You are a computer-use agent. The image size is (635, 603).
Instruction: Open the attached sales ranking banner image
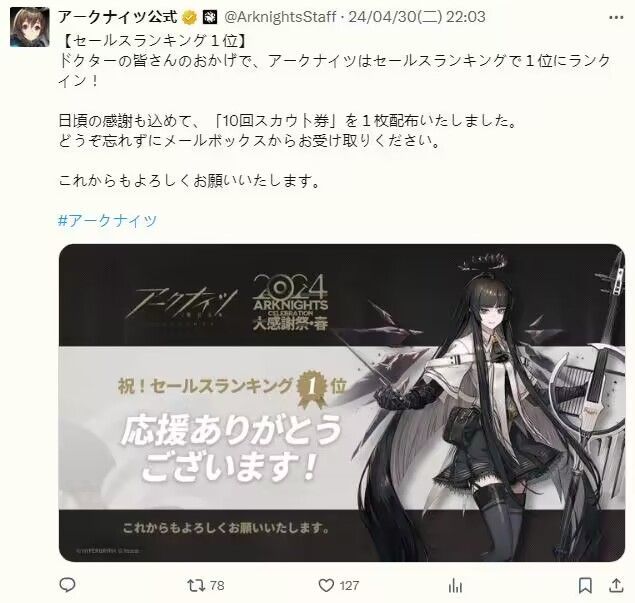(342, 403)
